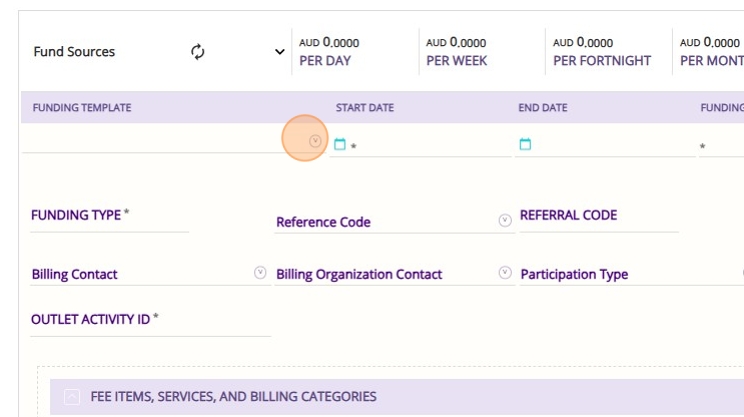Click the Participation Type field

[630, 274]
